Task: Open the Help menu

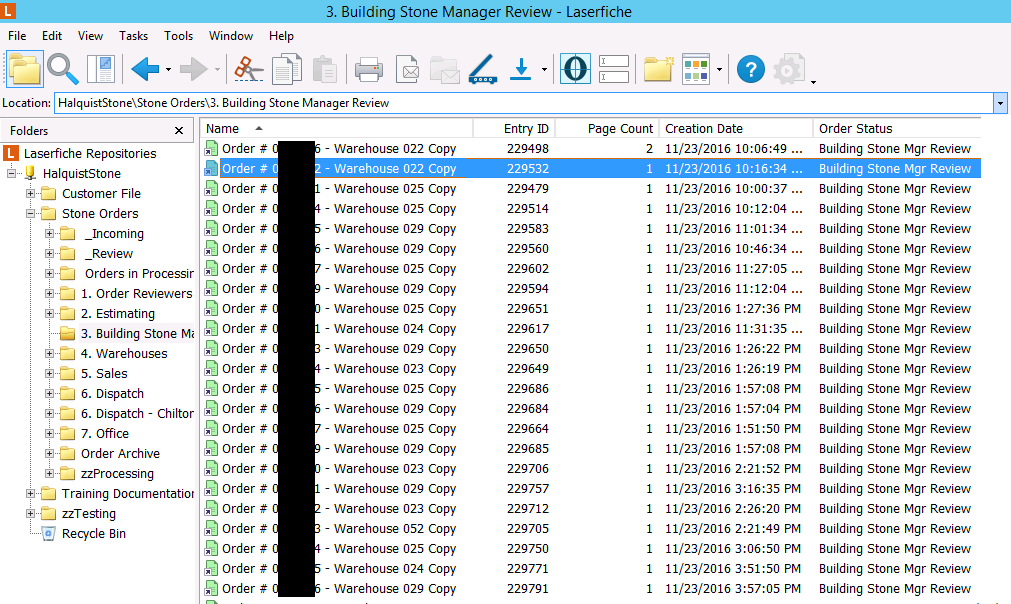Action: click(x=281, y=36)
